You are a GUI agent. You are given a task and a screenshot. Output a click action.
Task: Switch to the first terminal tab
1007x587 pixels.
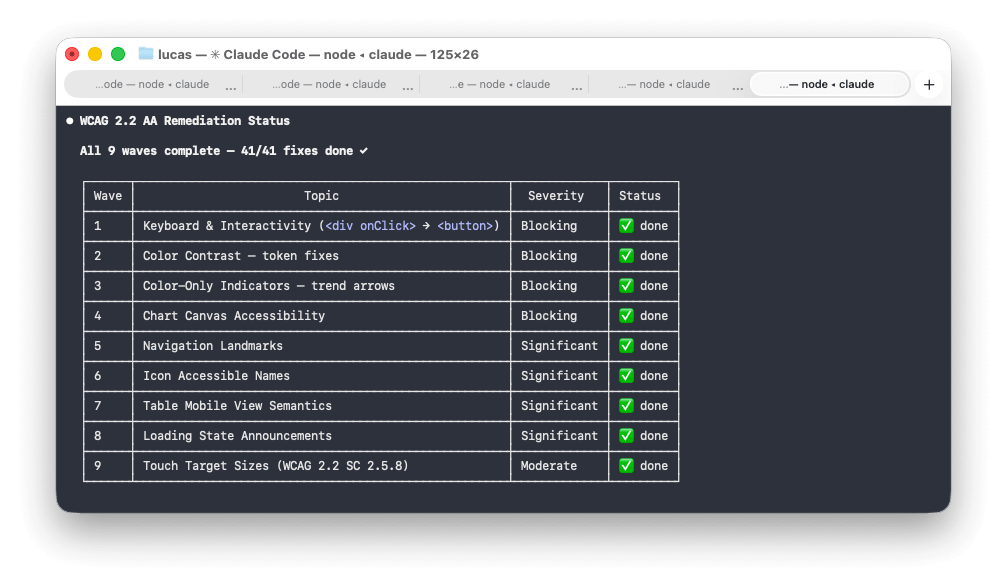click(x=152, y=85)
